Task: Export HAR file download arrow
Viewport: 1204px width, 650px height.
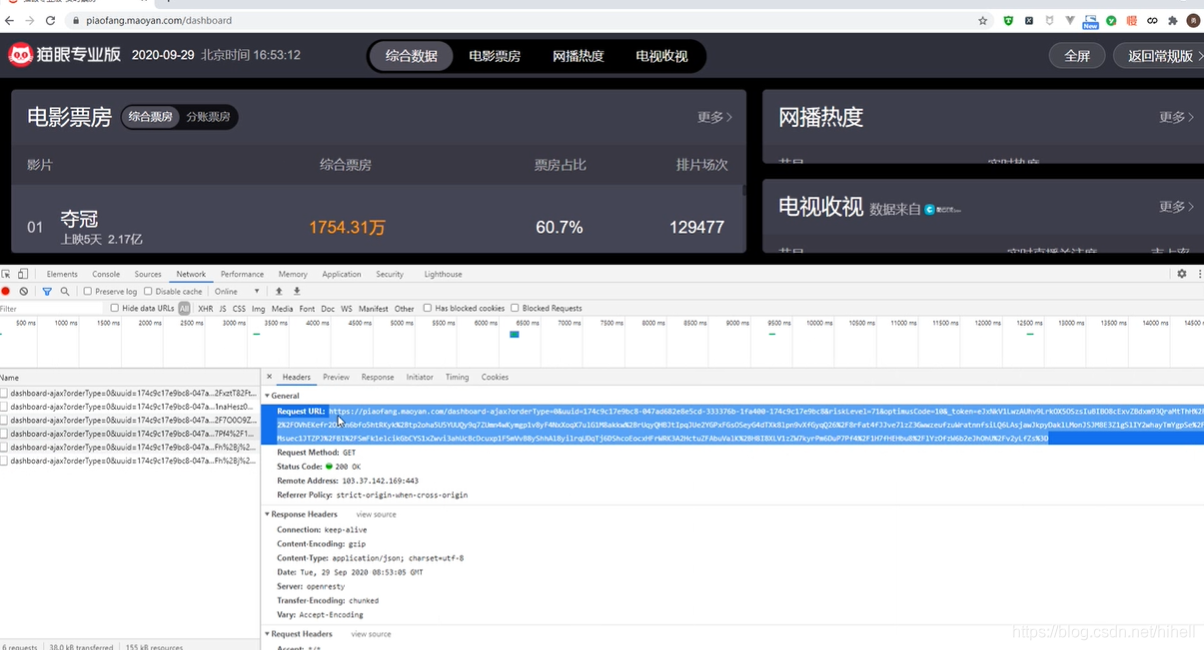Action: (297, 291)
